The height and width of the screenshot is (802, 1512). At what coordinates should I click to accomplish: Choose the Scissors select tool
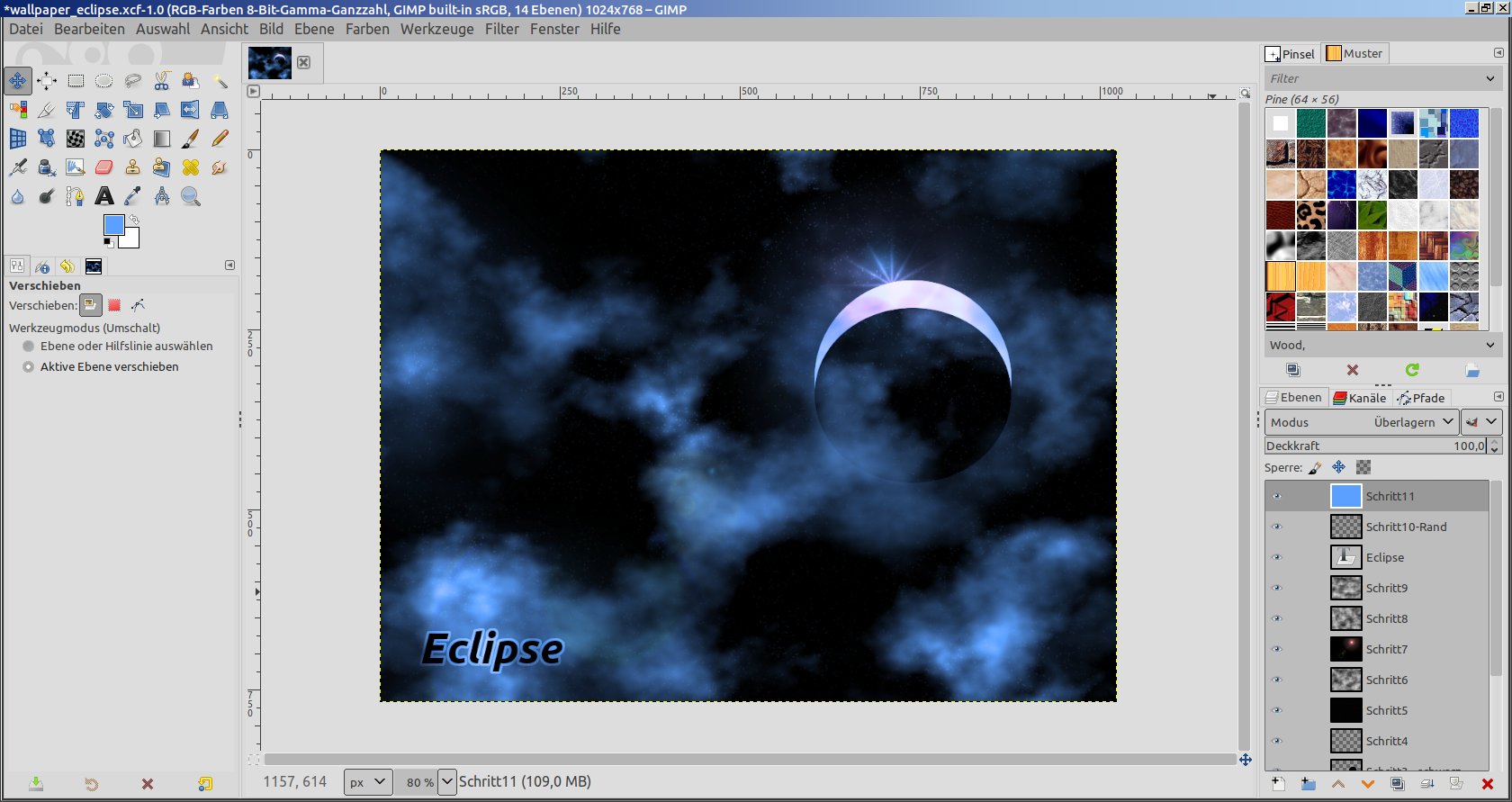pyautogui.click(x=162, y=81)
